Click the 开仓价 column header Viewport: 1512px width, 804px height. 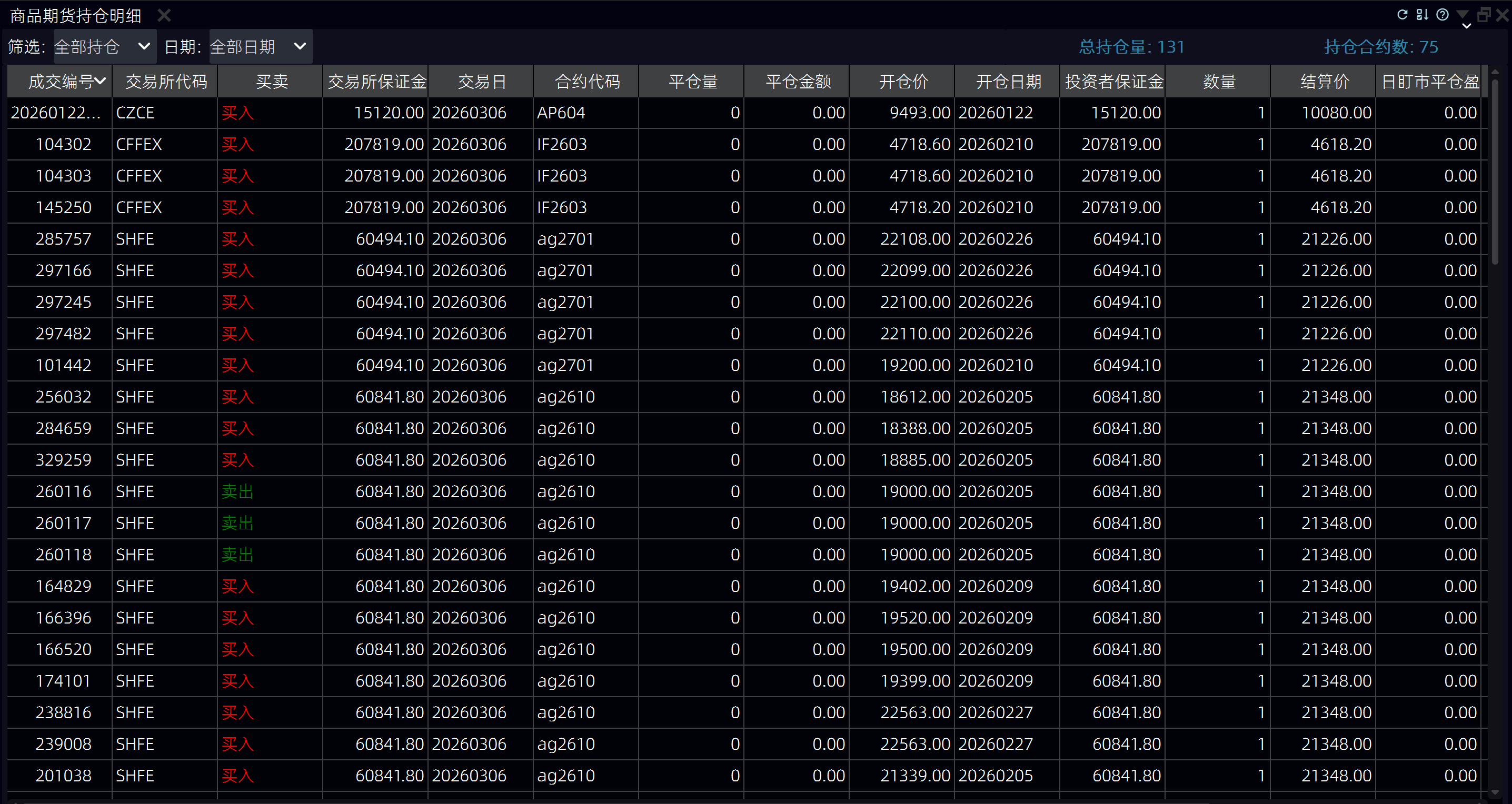pos(902,82)
